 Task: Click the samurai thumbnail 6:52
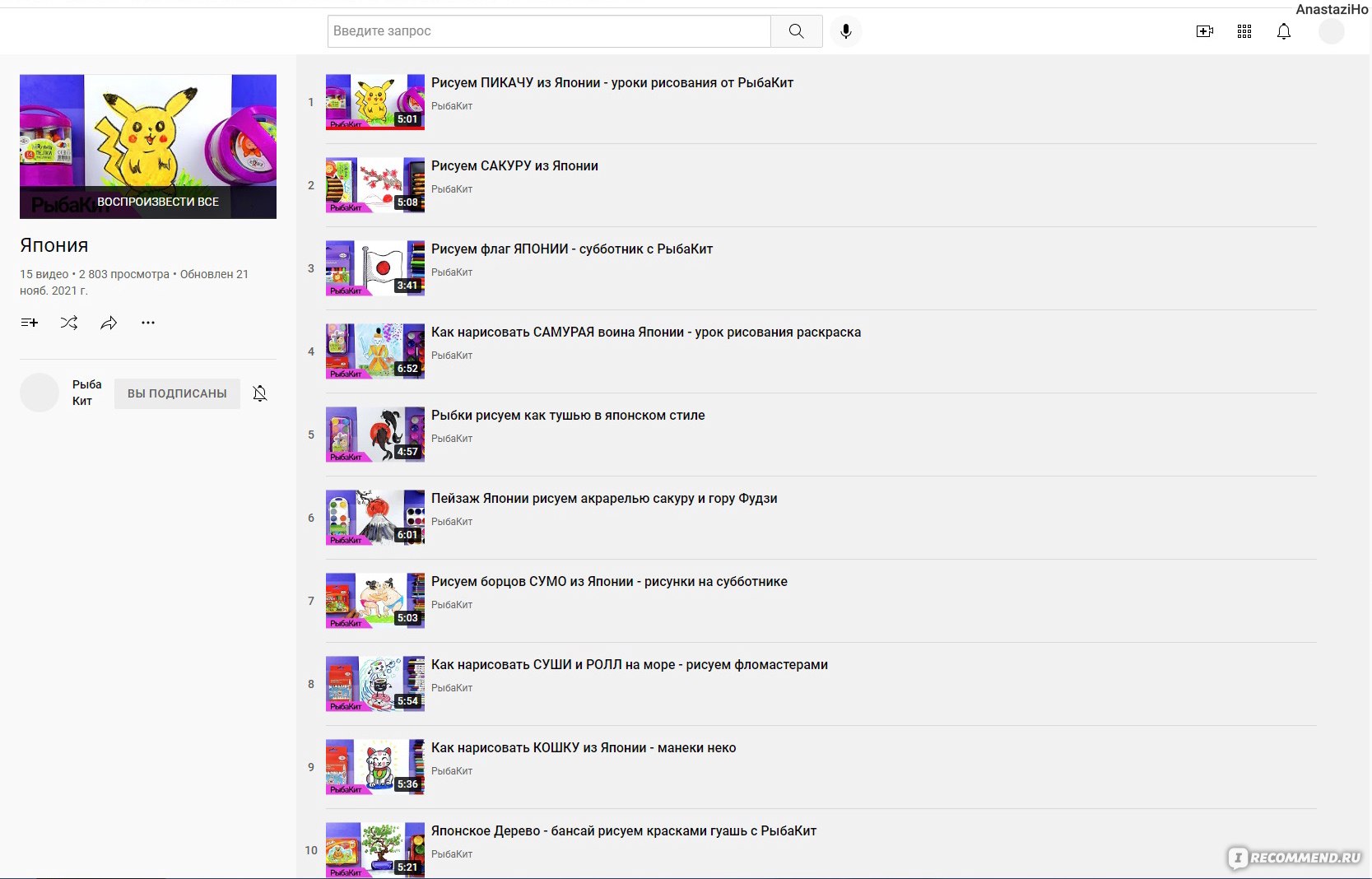[x=375, y=351]
